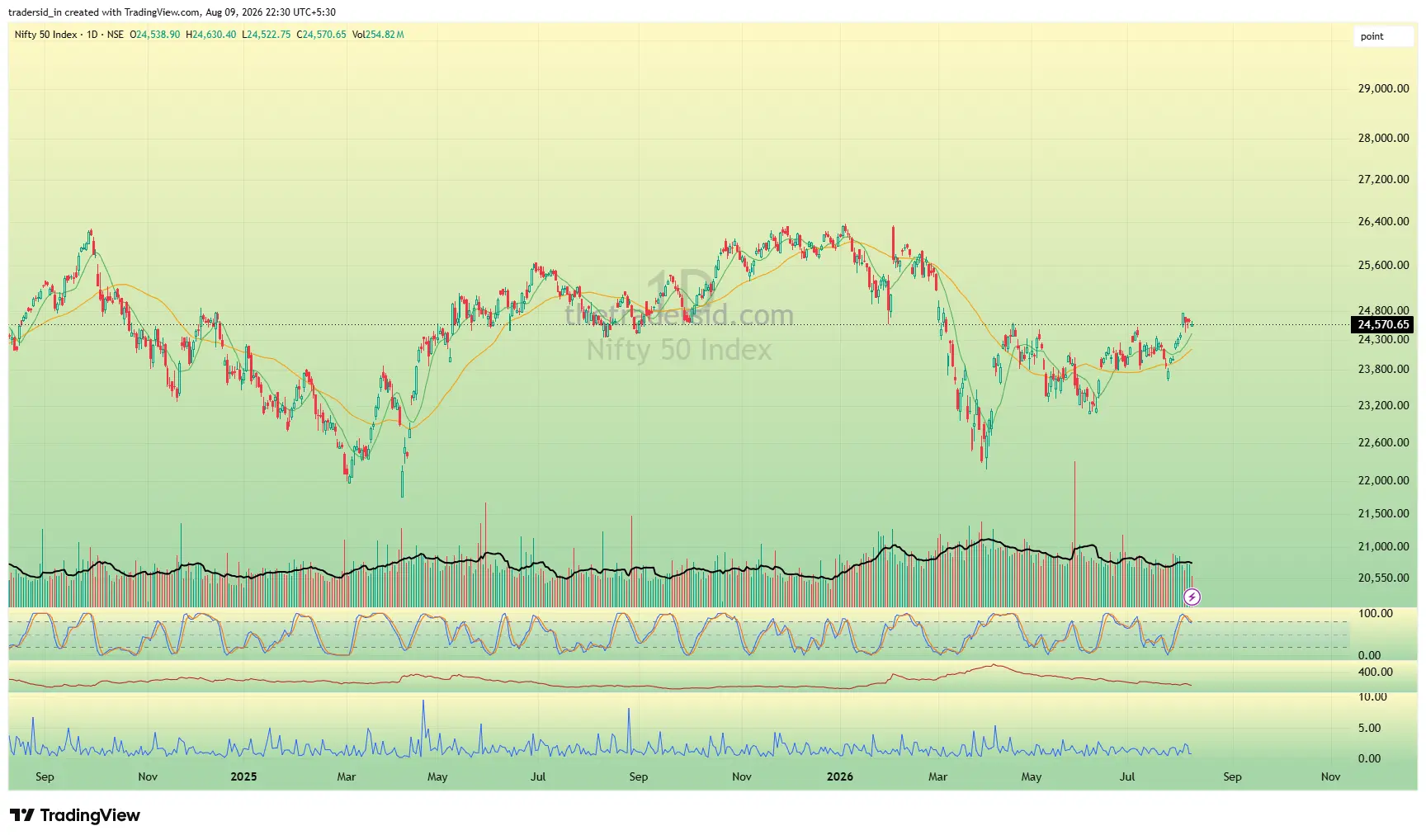Click the low value L24,522.75

click(x=266, y=35)
